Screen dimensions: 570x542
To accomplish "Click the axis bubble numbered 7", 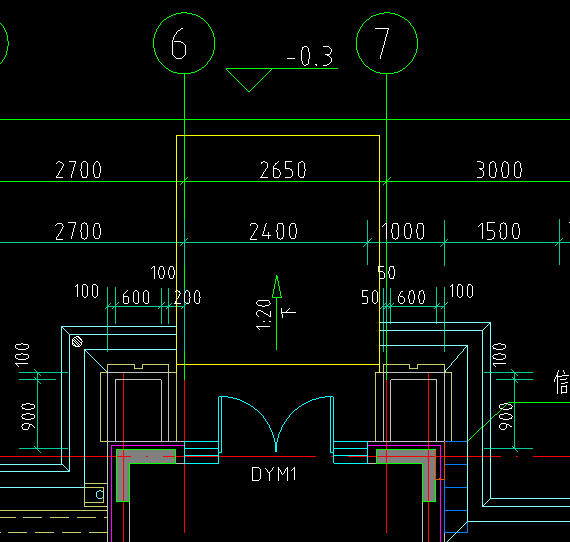I will 387,43.
